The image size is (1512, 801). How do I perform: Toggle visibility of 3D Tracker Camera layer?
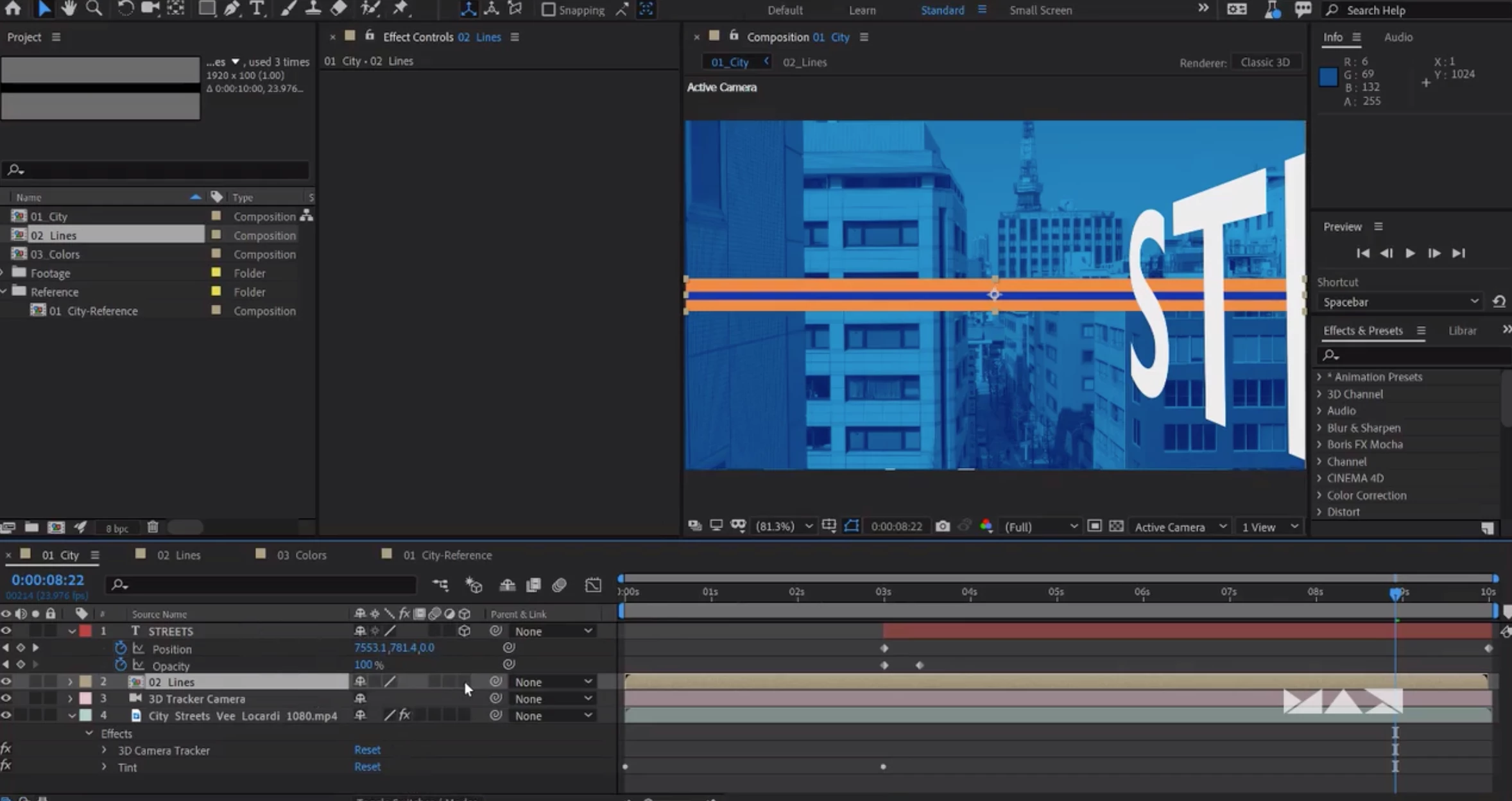click(6, 698)
